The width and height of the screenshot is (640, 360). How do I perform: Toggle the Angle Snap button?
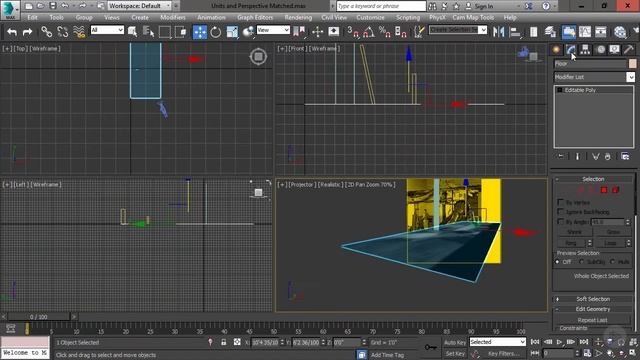click(x=369, y=32)
